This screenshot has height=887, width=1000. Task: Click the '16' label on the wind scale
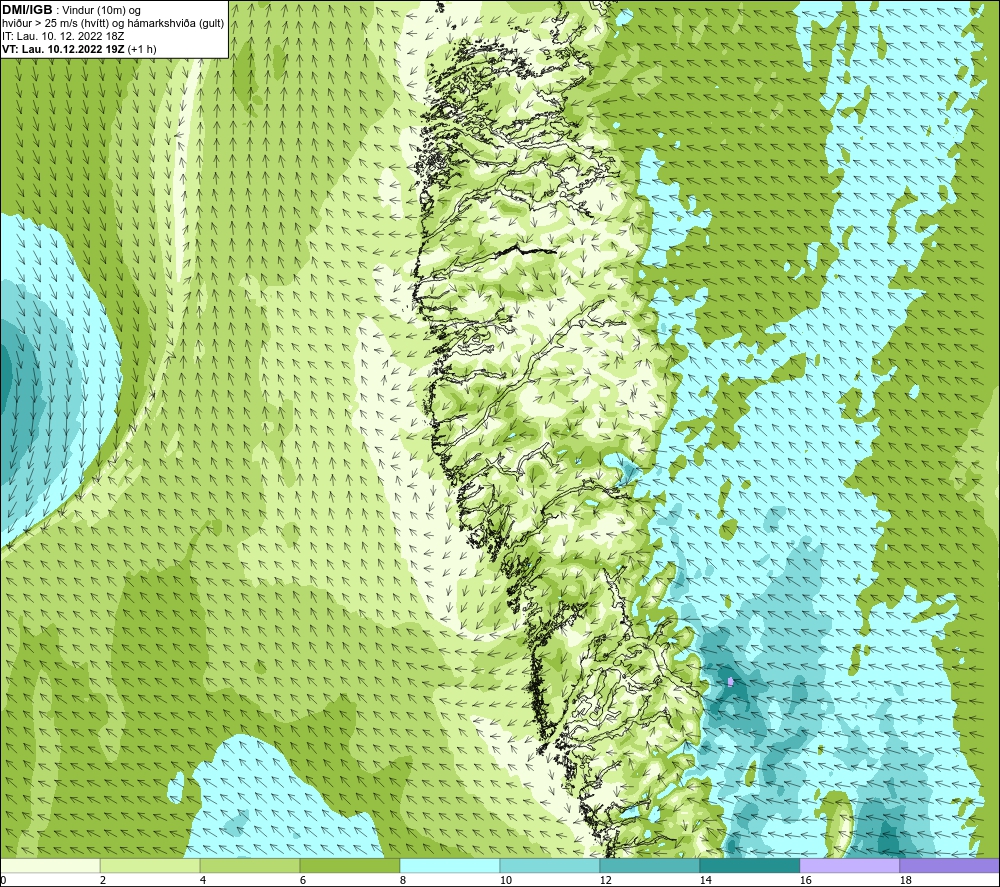tap(805, 880)
